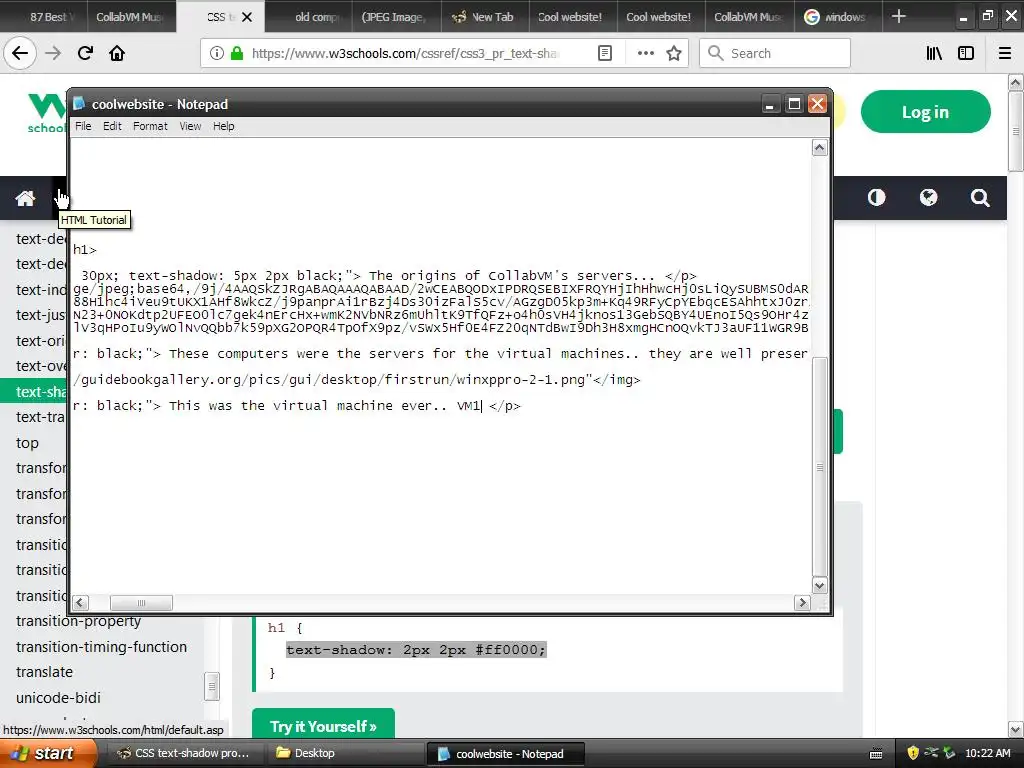Switch to the 87 Best tab
This screenshot has width=1024, height=768.
pos(44,16)
